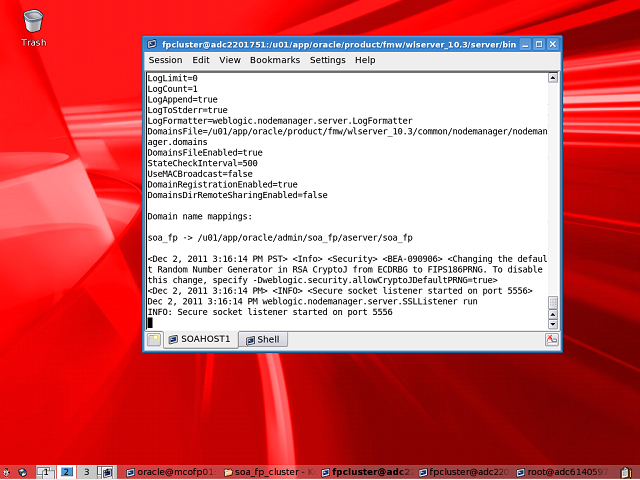This screenshot has height=480, width=640.
Task: Click the terminal scrollbar down arrow at bottom
Action: pyautogui.click(x=553, y=324)
